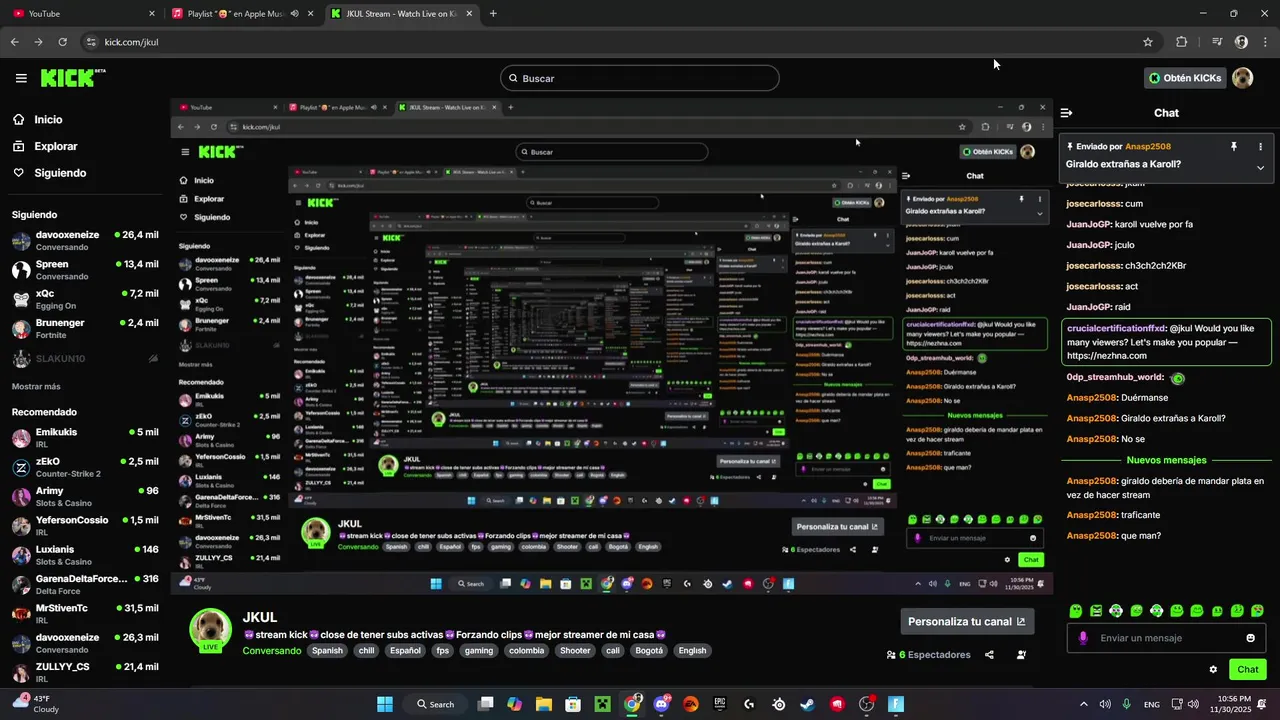
Task: Select the Bogotá tag
Action: pos(649,650)
